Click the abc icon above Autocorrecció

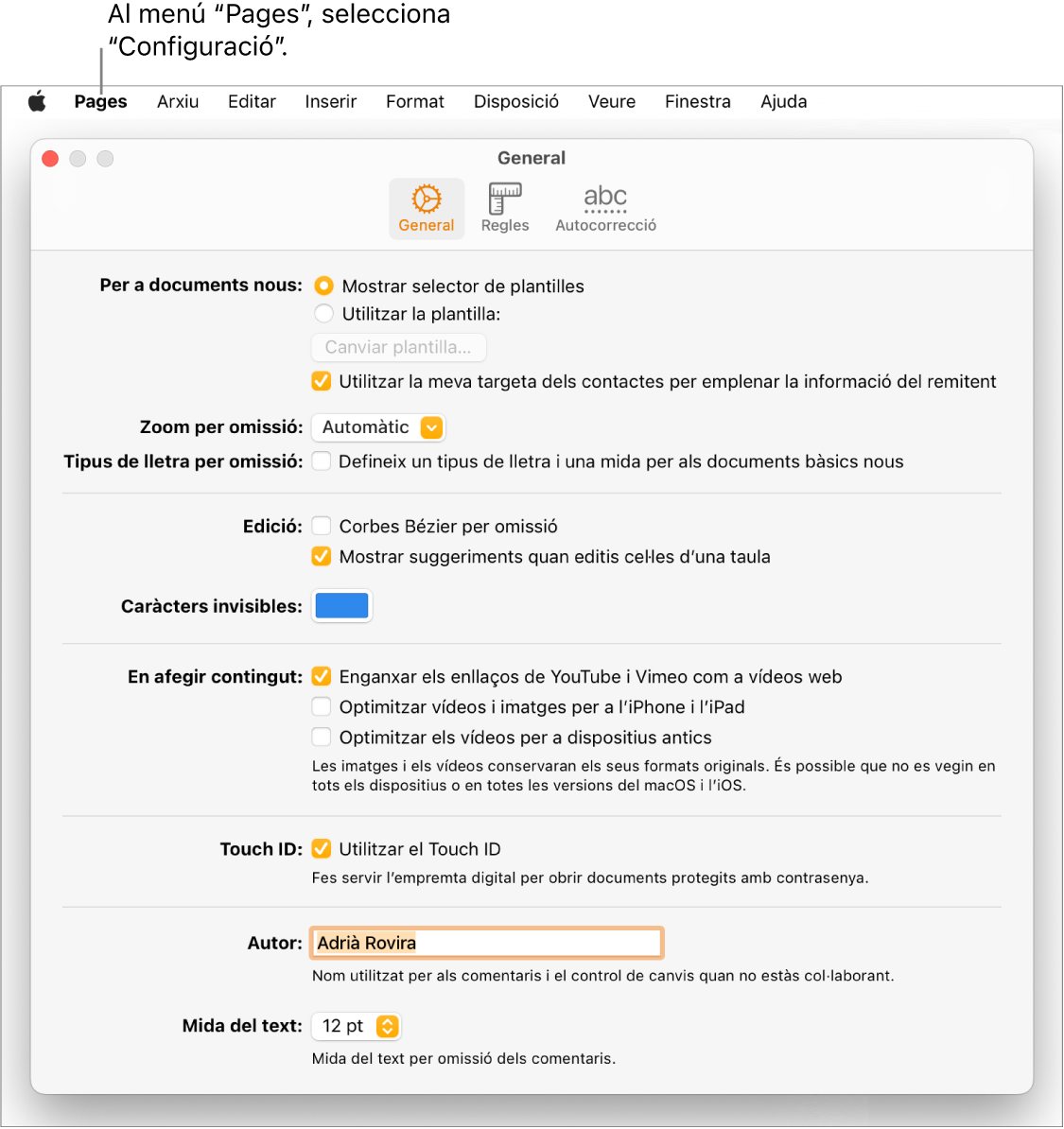[604, 197]
